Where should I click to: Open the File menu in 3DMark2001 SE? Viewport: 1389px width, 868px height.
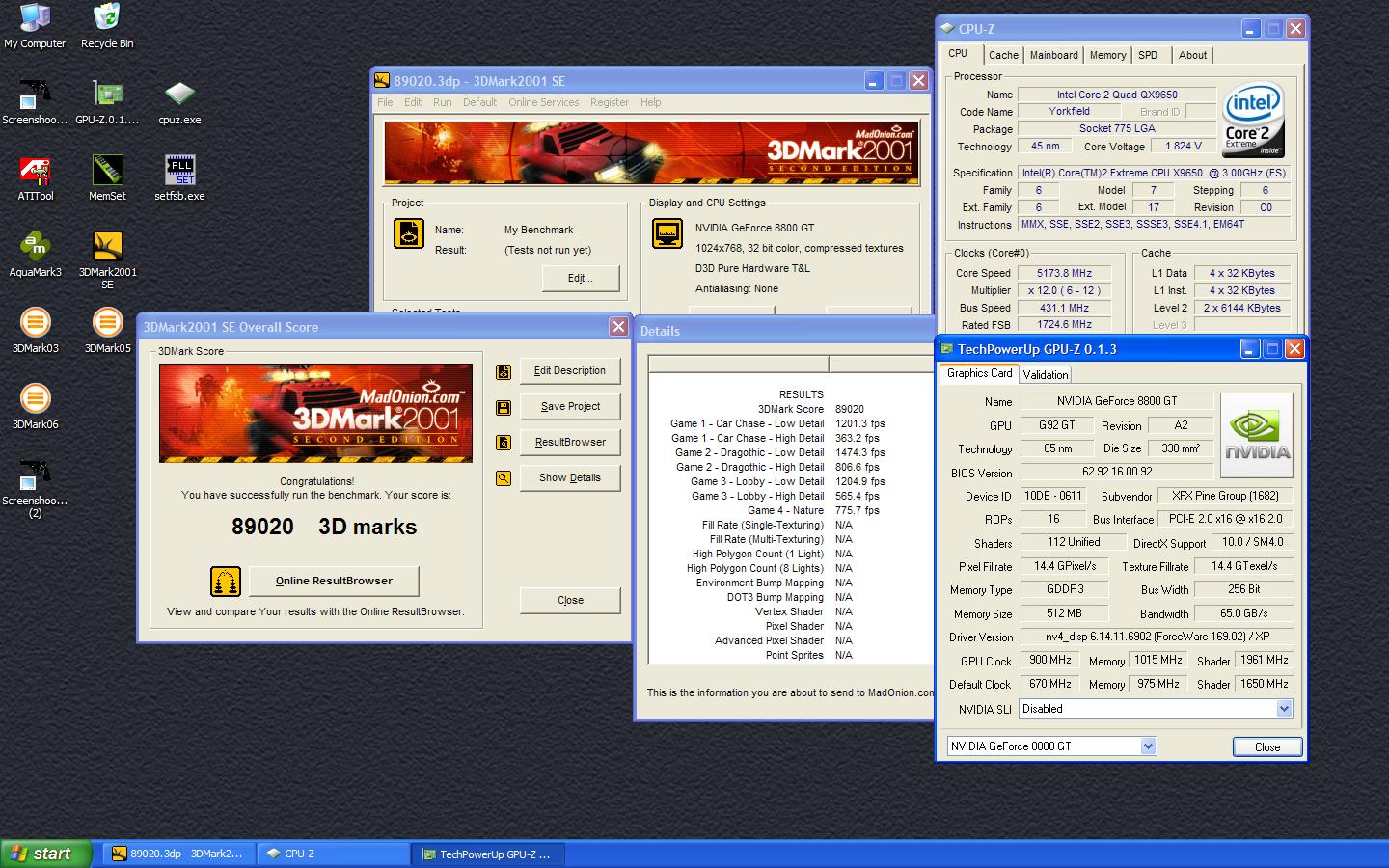385,102
